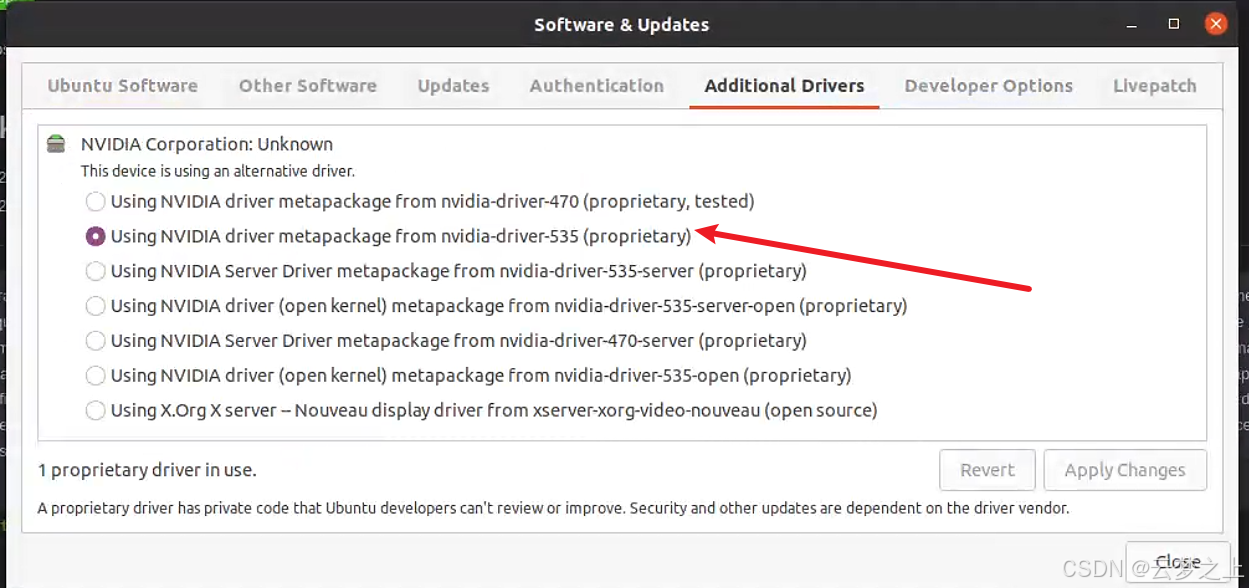Click the proprietary driver private code notice
1249x588 pixels.
coord(553,508)
